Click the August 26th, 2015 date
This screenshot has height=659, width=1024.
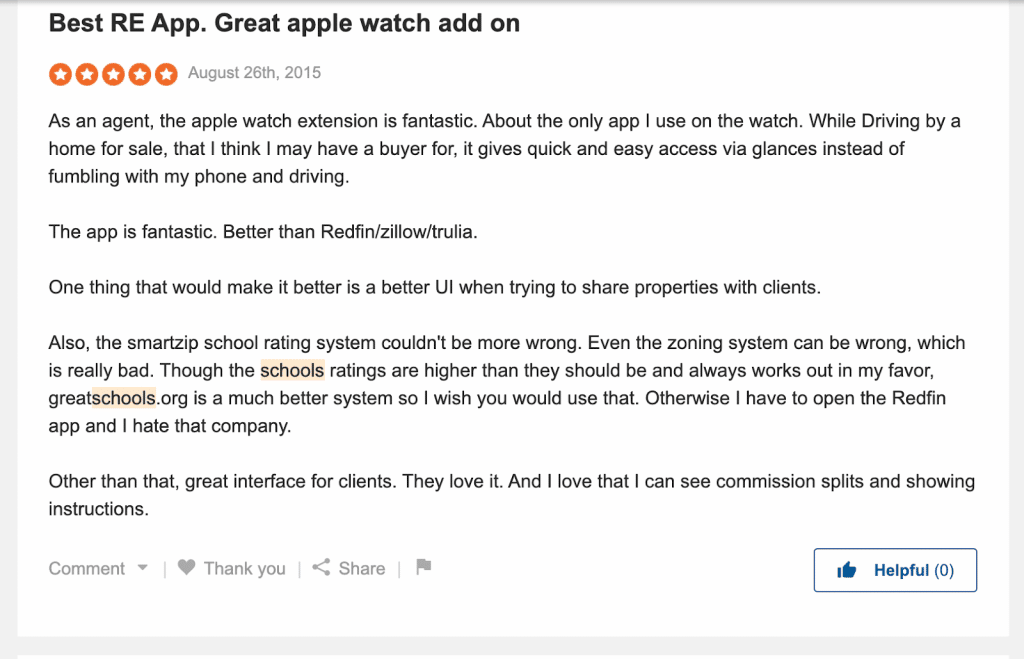[x=255, y=72]
